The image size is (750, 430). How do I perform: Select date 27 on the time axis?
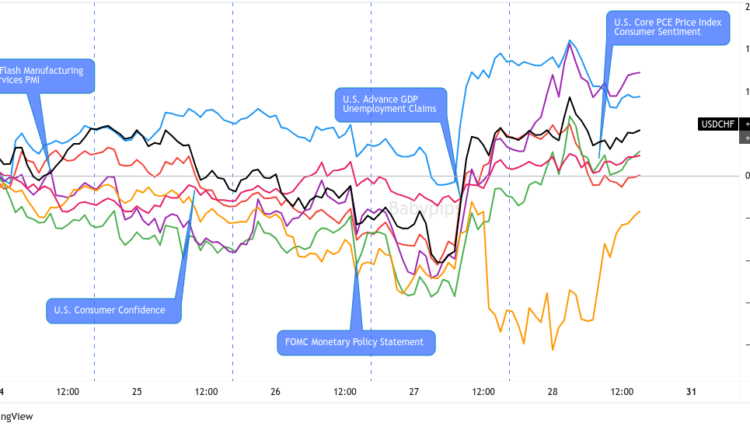414,392
